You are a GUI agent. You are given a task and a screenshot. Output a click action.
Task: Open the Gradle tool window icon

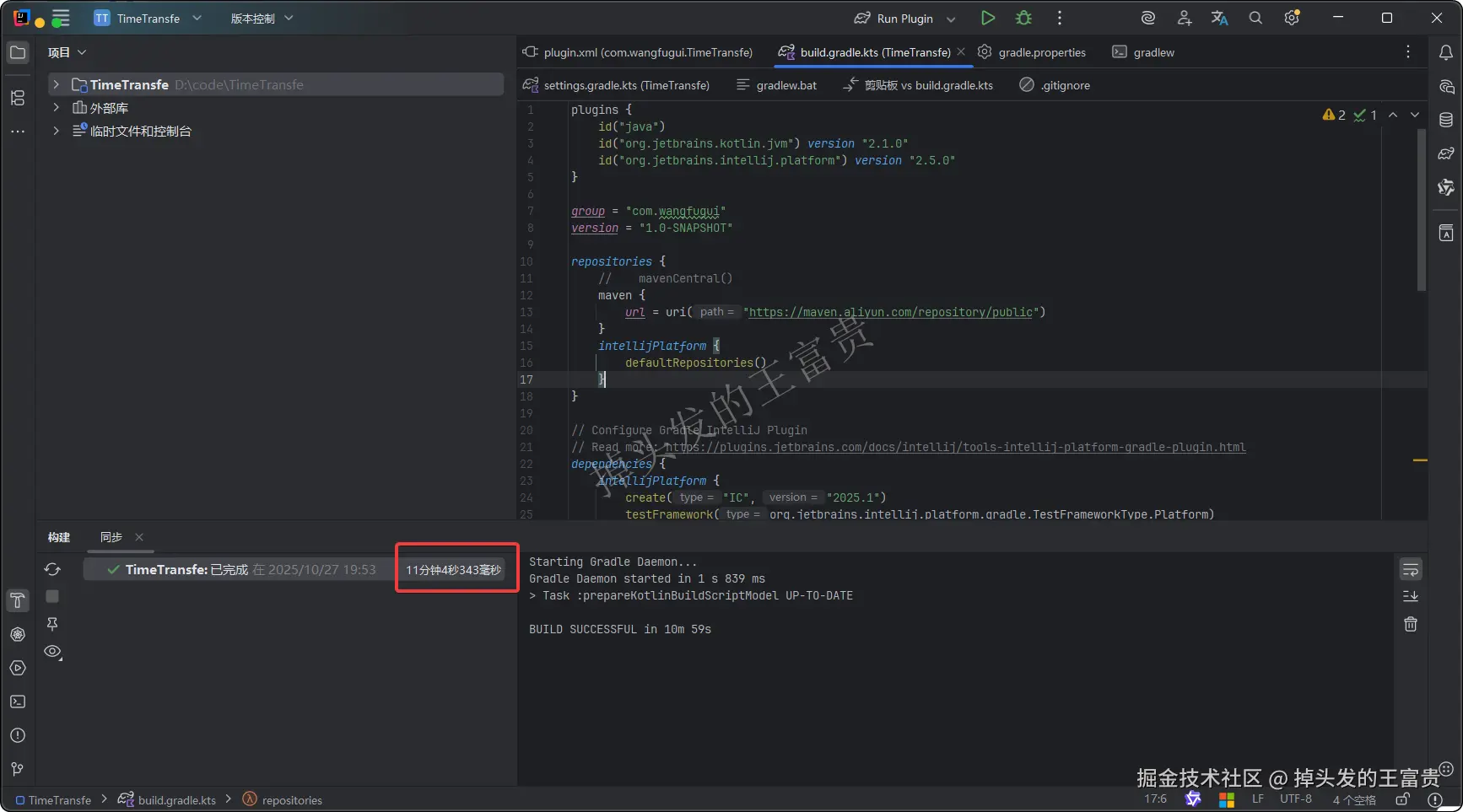pyautogui.click(x=1445, y=153)
